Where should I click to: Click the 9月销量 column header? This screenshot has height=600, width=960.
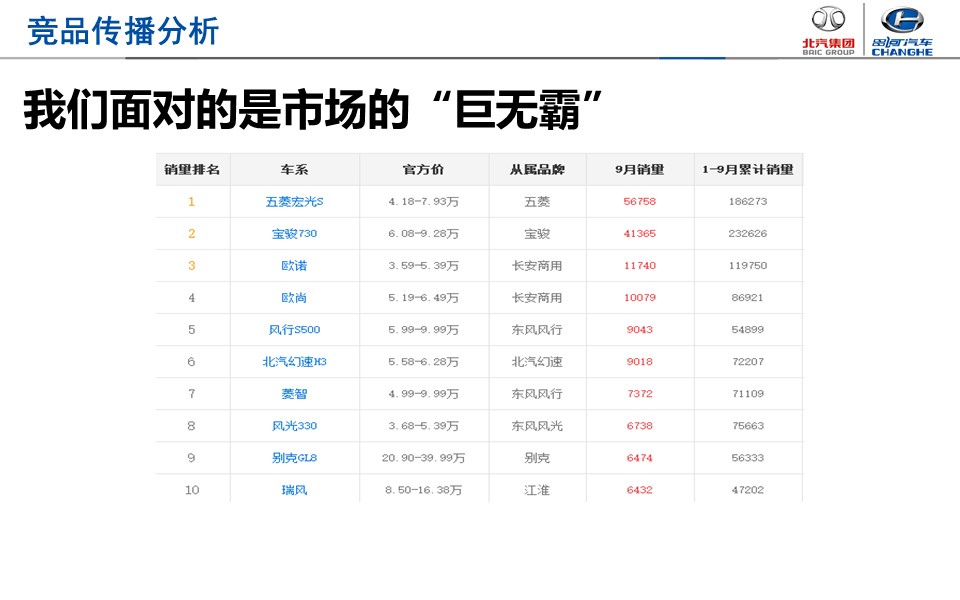click(640, 170)
